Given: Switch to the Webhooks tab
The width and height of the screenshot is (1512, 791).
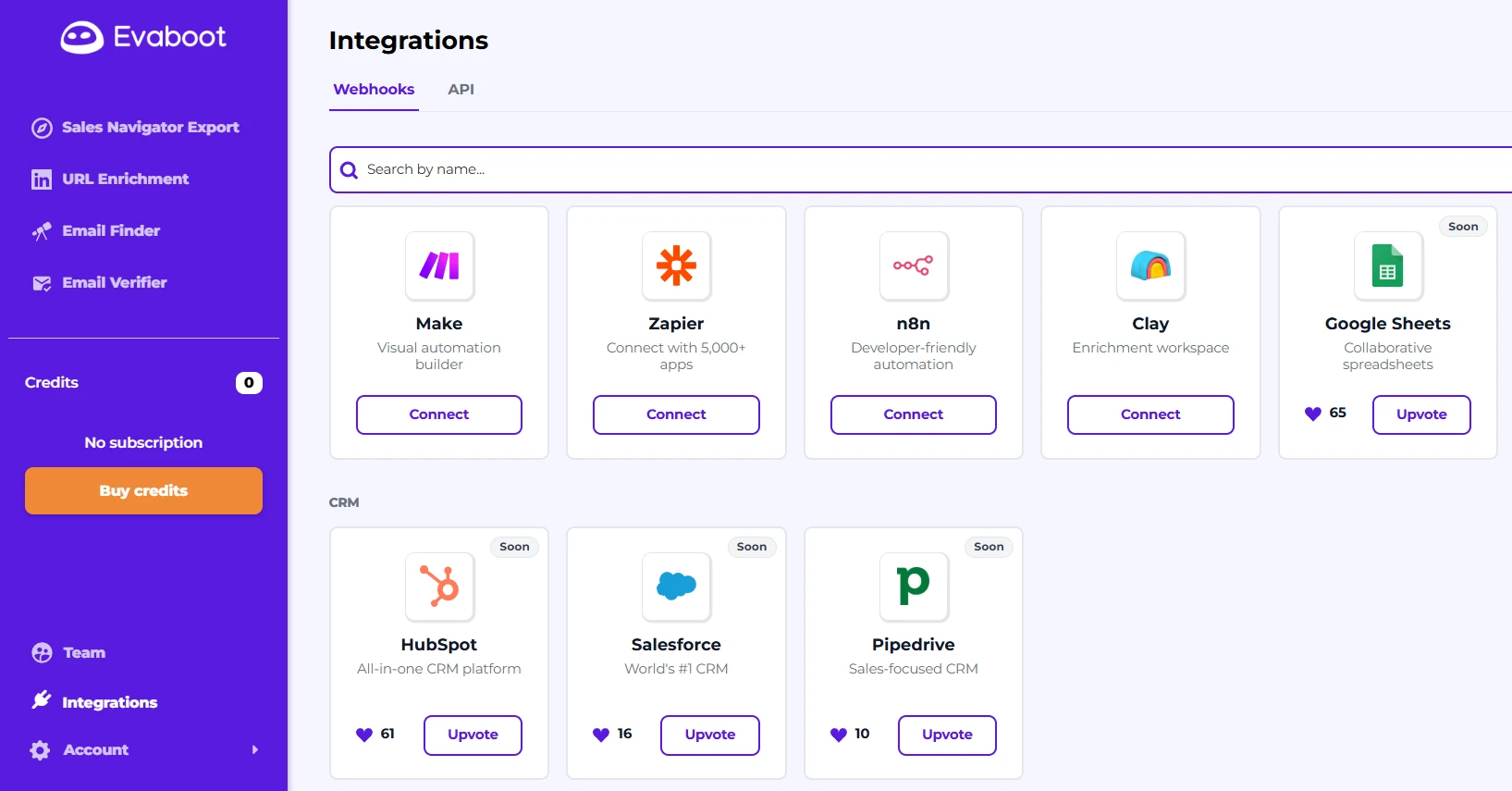Looking at the screenshot, I should [374, 90].
